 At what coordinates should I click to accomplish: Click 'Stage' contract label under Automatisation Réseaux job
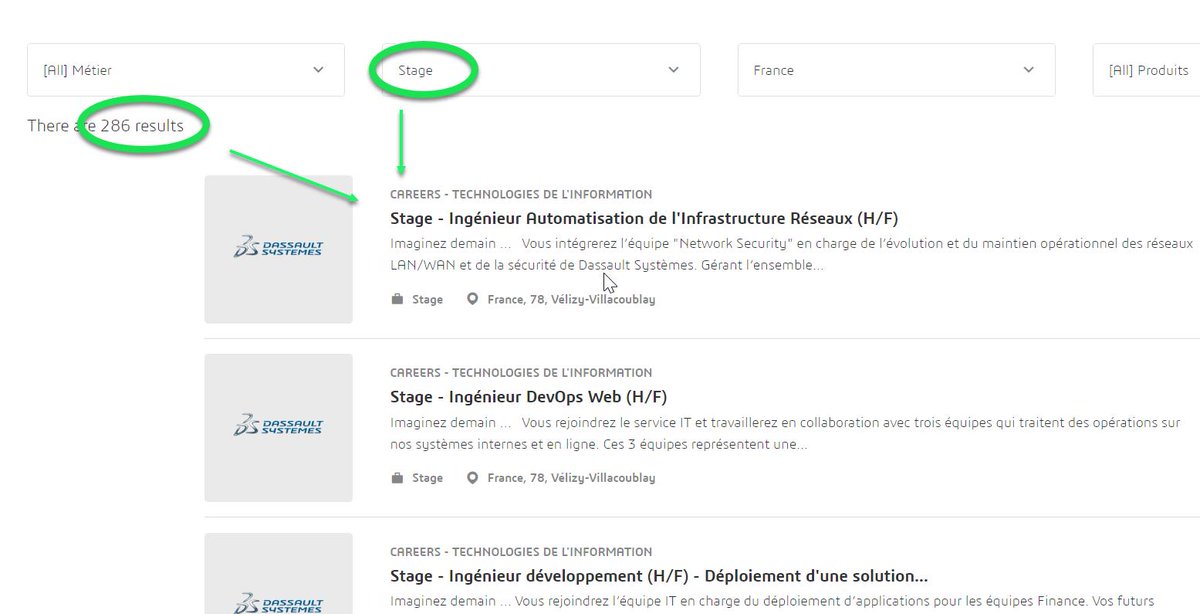[427, 299]
